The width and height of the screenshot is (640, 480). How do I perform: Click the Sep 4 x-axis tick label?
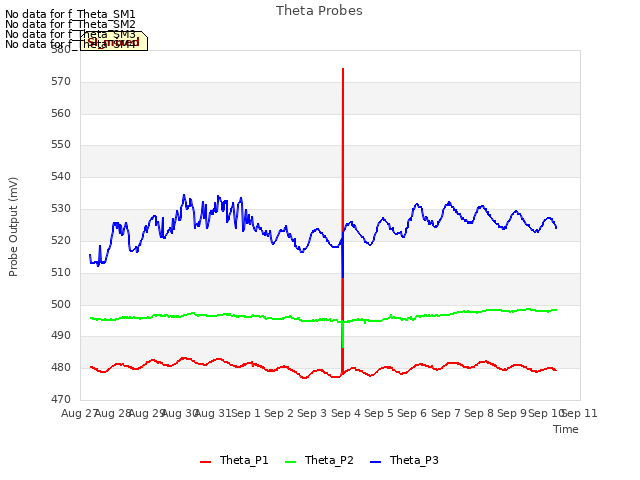click(346, 413)
